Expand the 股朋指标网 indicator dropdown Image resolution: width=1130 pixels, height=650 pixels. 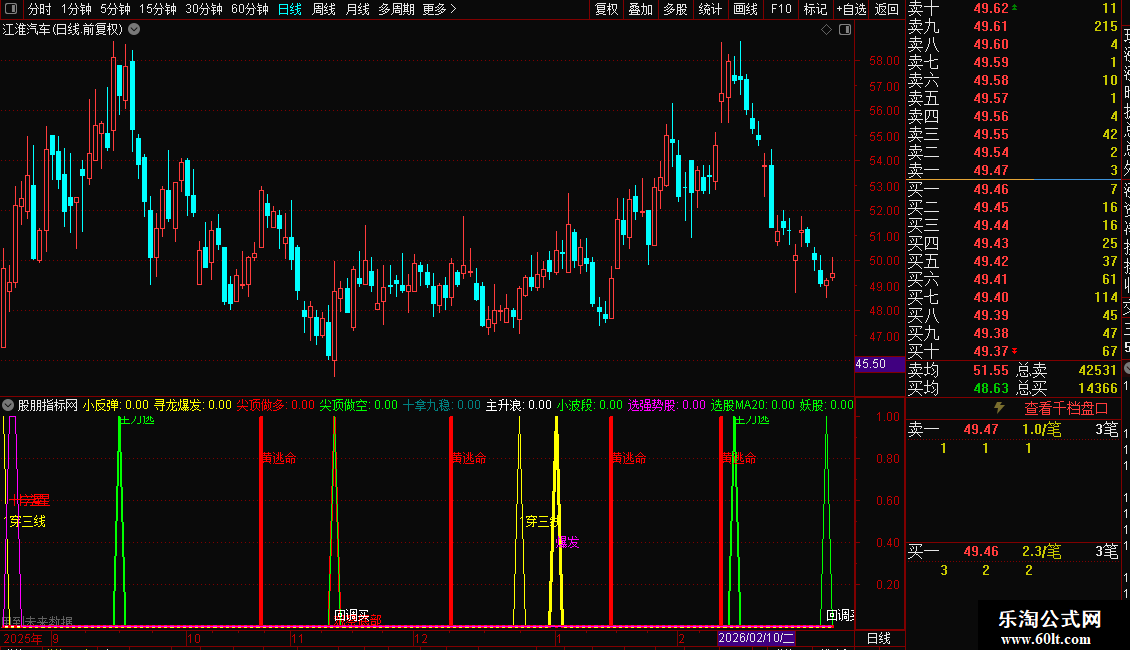(8, 405)
